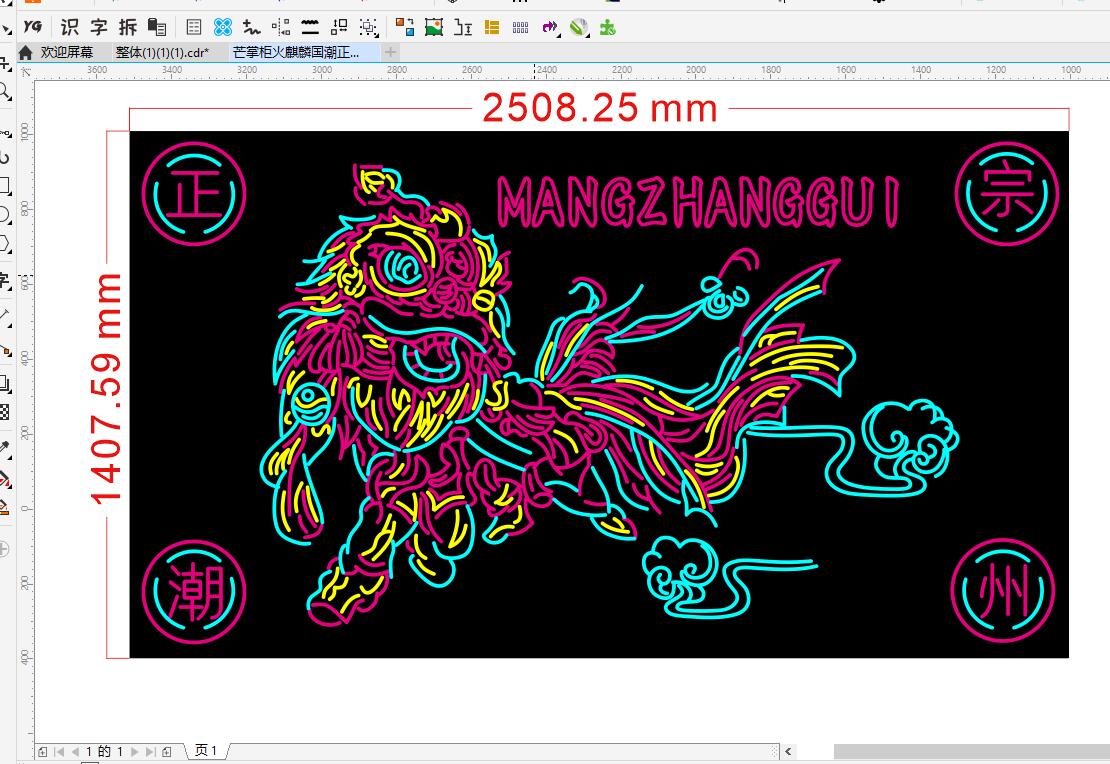Click the 识 text recognition toolbar button
The image size is (1110, 764).
[69, 27]
